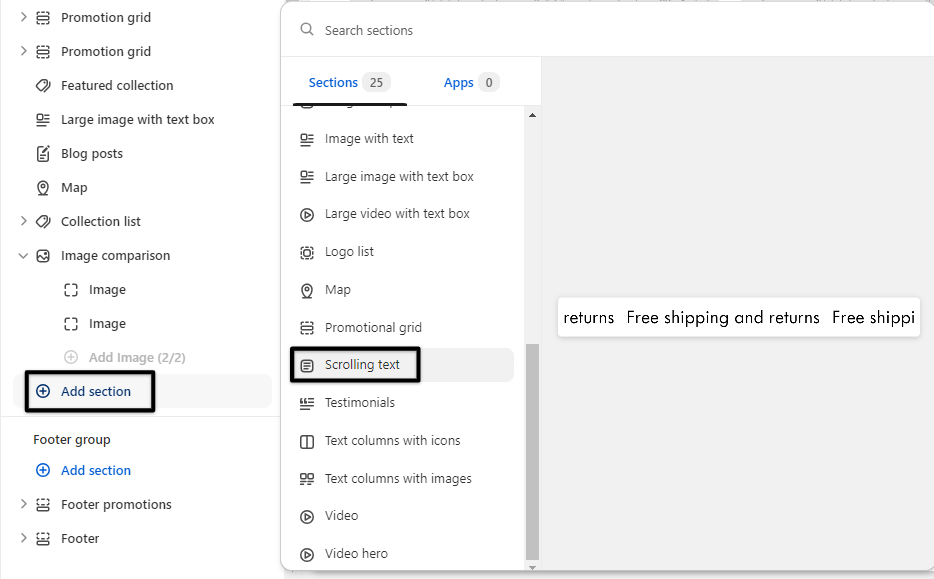
Task: Click the search magnifier icon
Action: (307, 31)
